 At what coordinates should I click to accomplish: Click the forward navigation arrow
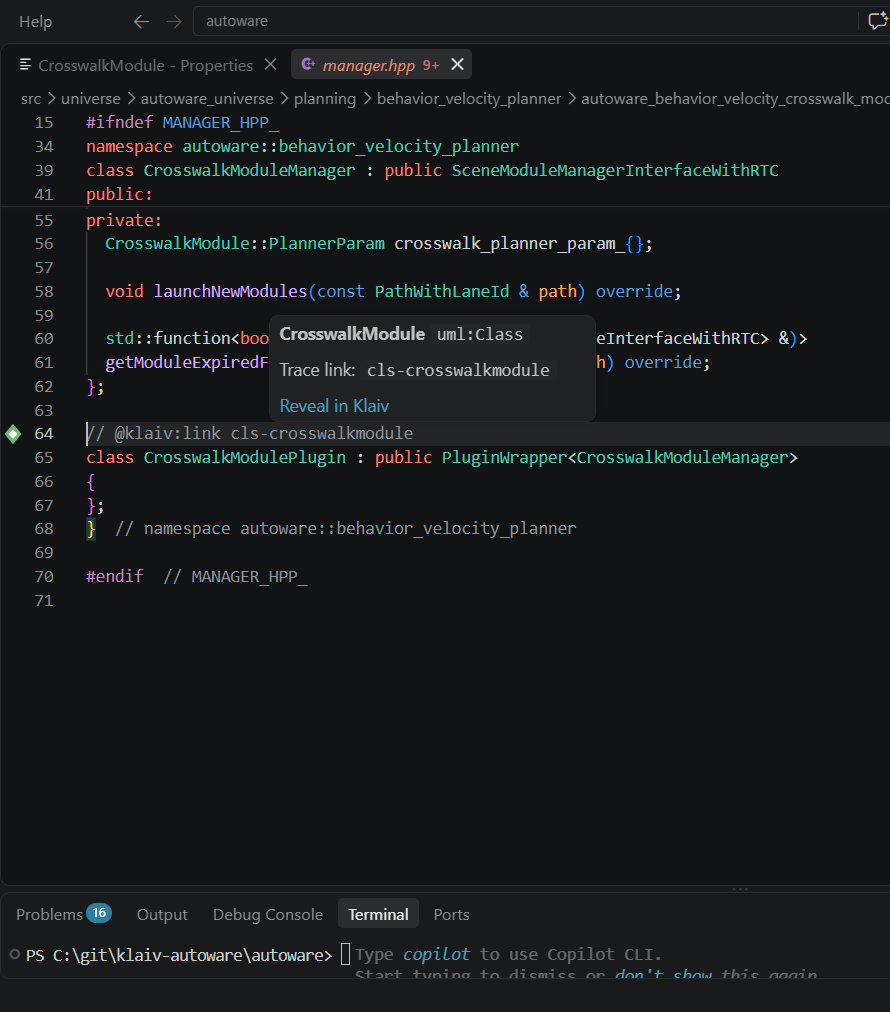174,22
